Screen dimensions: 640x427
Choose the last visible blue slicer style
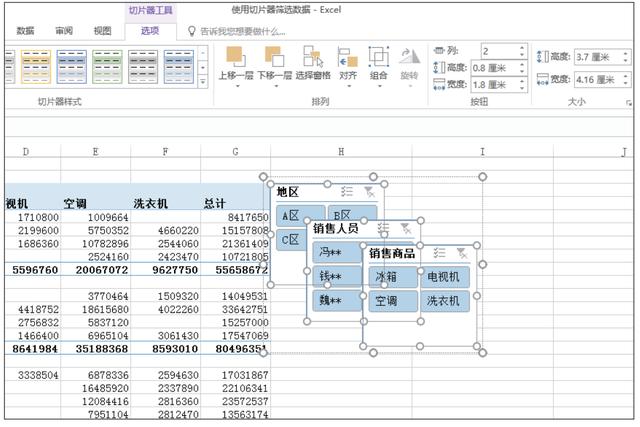pyautogui.click(x=179, y=67)
